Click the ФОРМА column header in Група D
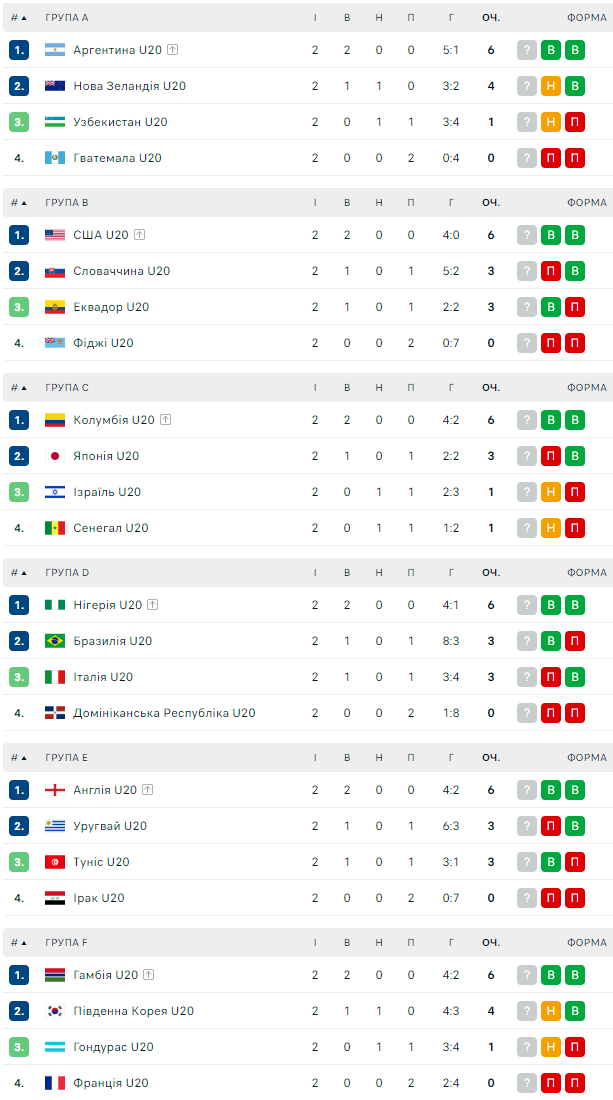Viewport: 613px width, 1100px height. (x=586, y=573)
